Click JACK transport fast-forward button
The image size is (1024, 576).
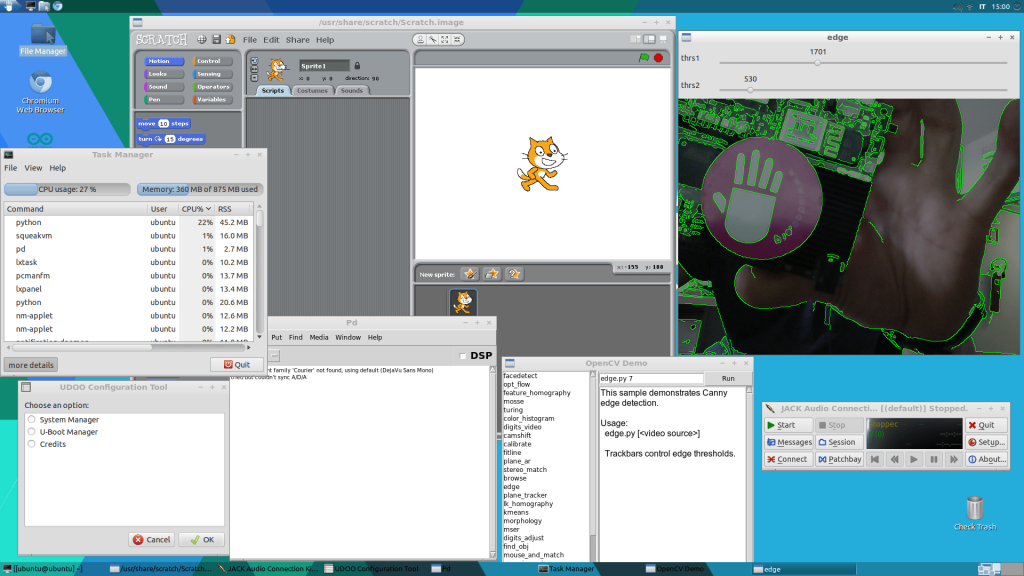953,460
